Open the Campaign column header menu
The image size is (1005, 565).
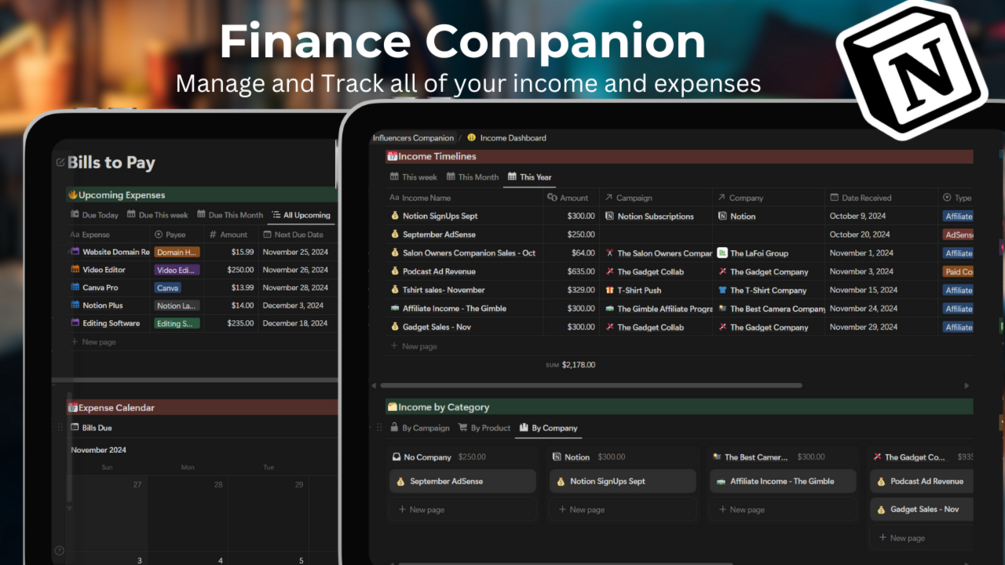[628, 198]
